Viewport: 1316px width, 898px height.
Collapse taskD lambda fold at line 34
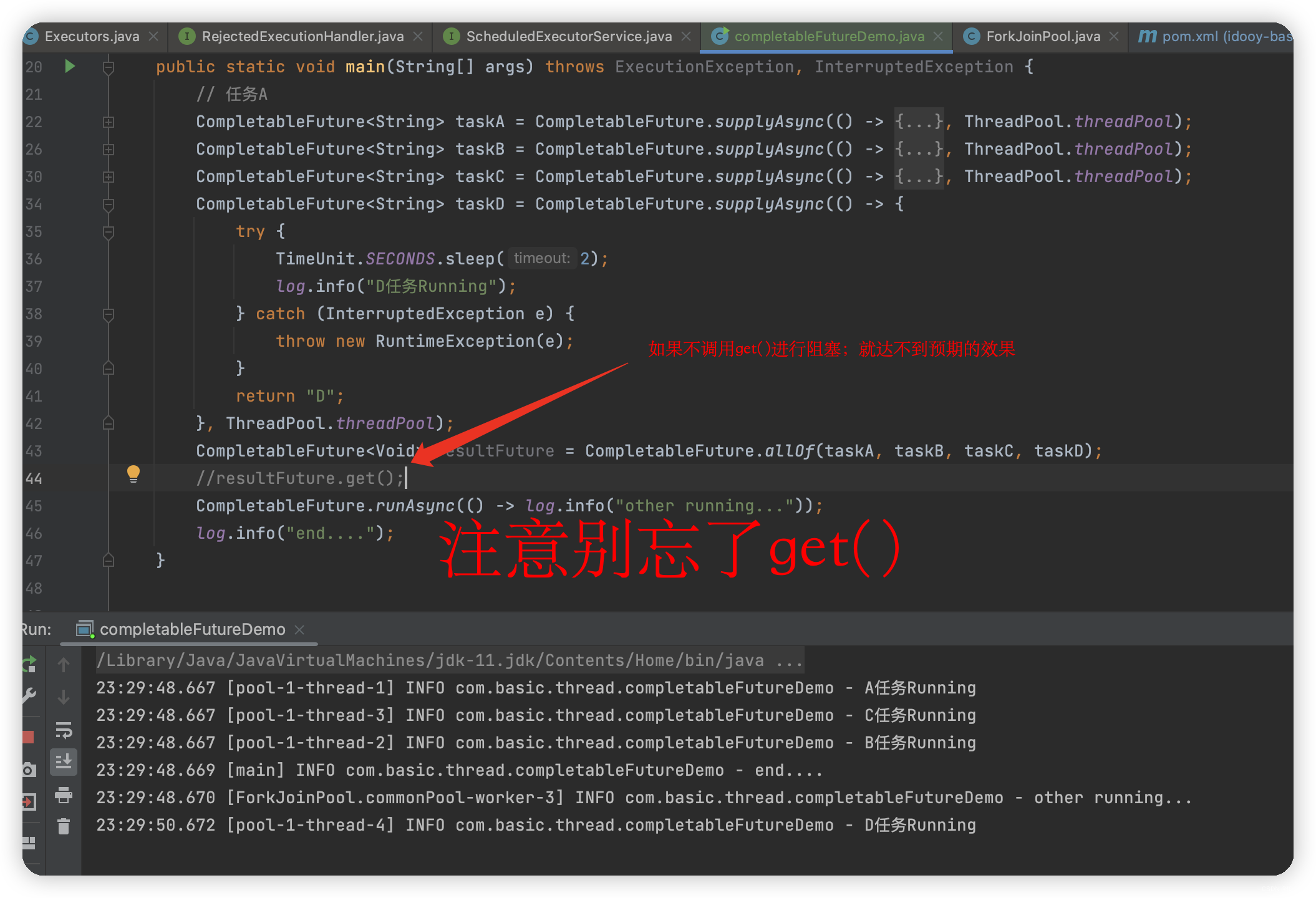tap(109, 205)
